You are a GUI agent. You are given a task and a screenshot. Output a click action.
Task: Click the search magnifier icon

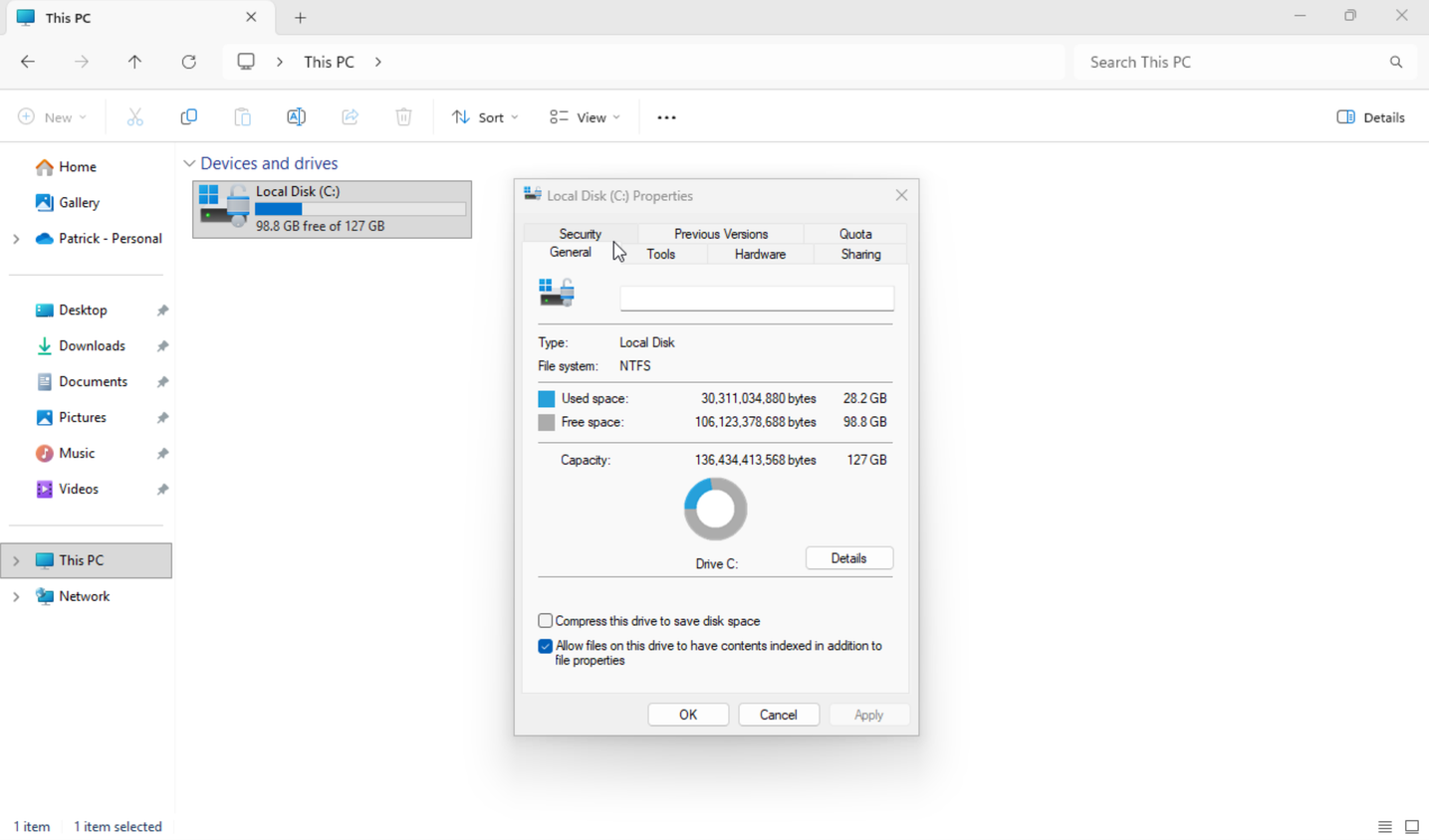click(x=1396, y=62)
